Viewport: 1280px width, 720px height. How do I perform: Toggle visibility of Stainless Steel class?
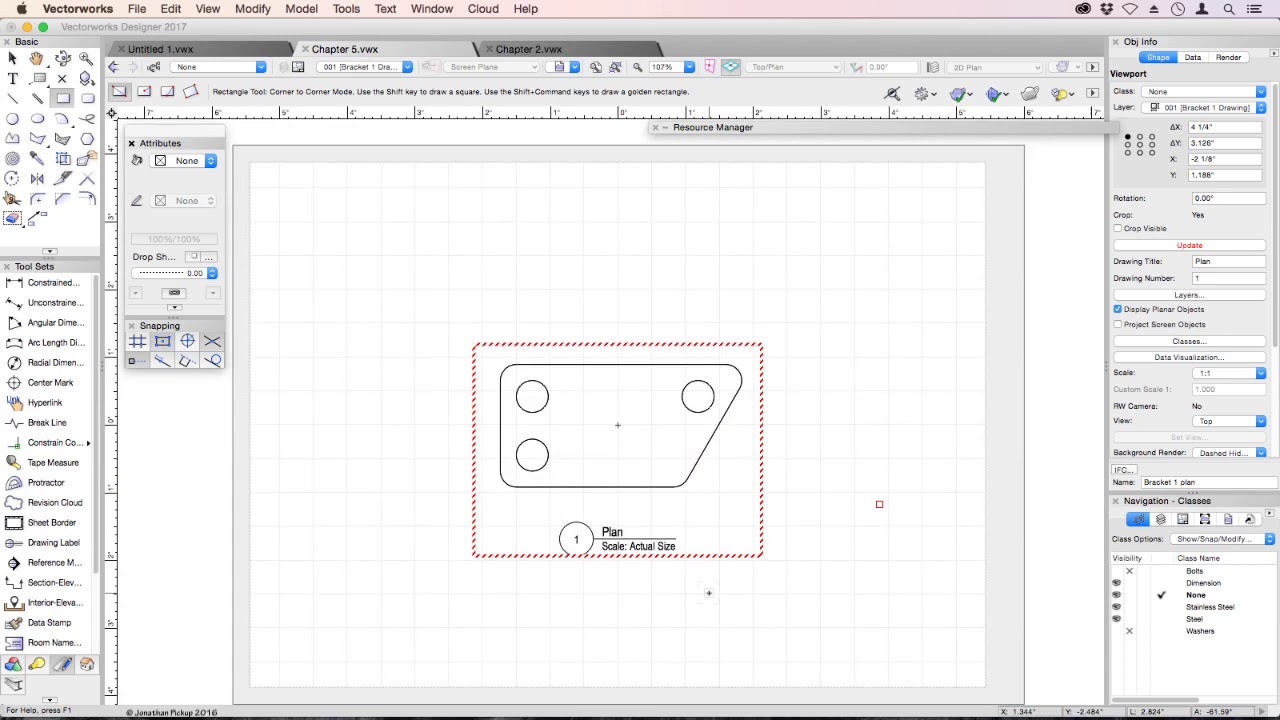(x=1117, y=607)
